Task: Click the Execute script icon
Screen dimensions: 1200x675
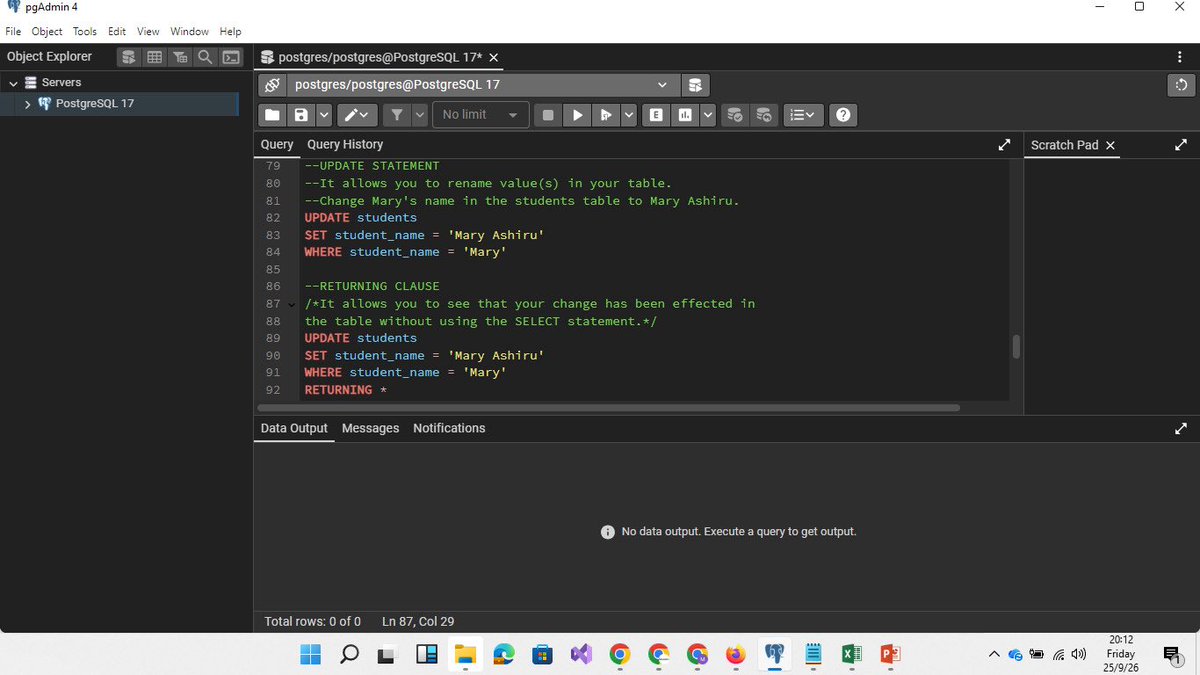Action: tap(605, 115)
